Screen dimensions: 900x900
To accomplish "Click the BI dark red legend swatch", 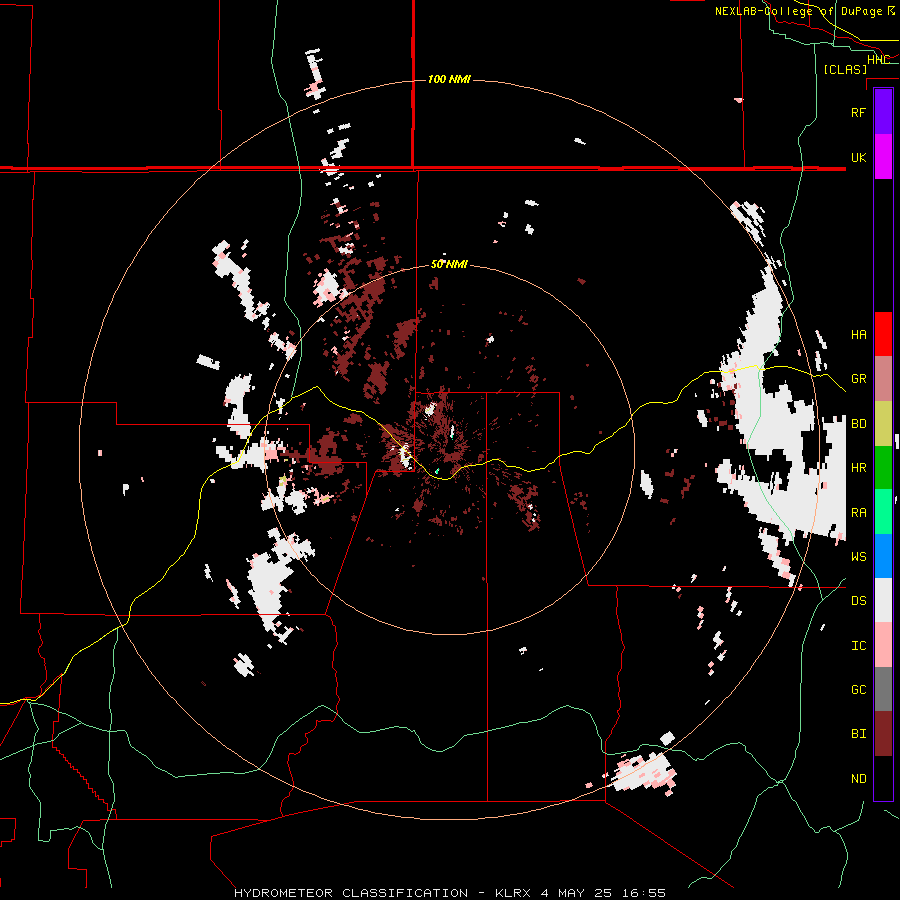I will [883, 734].
